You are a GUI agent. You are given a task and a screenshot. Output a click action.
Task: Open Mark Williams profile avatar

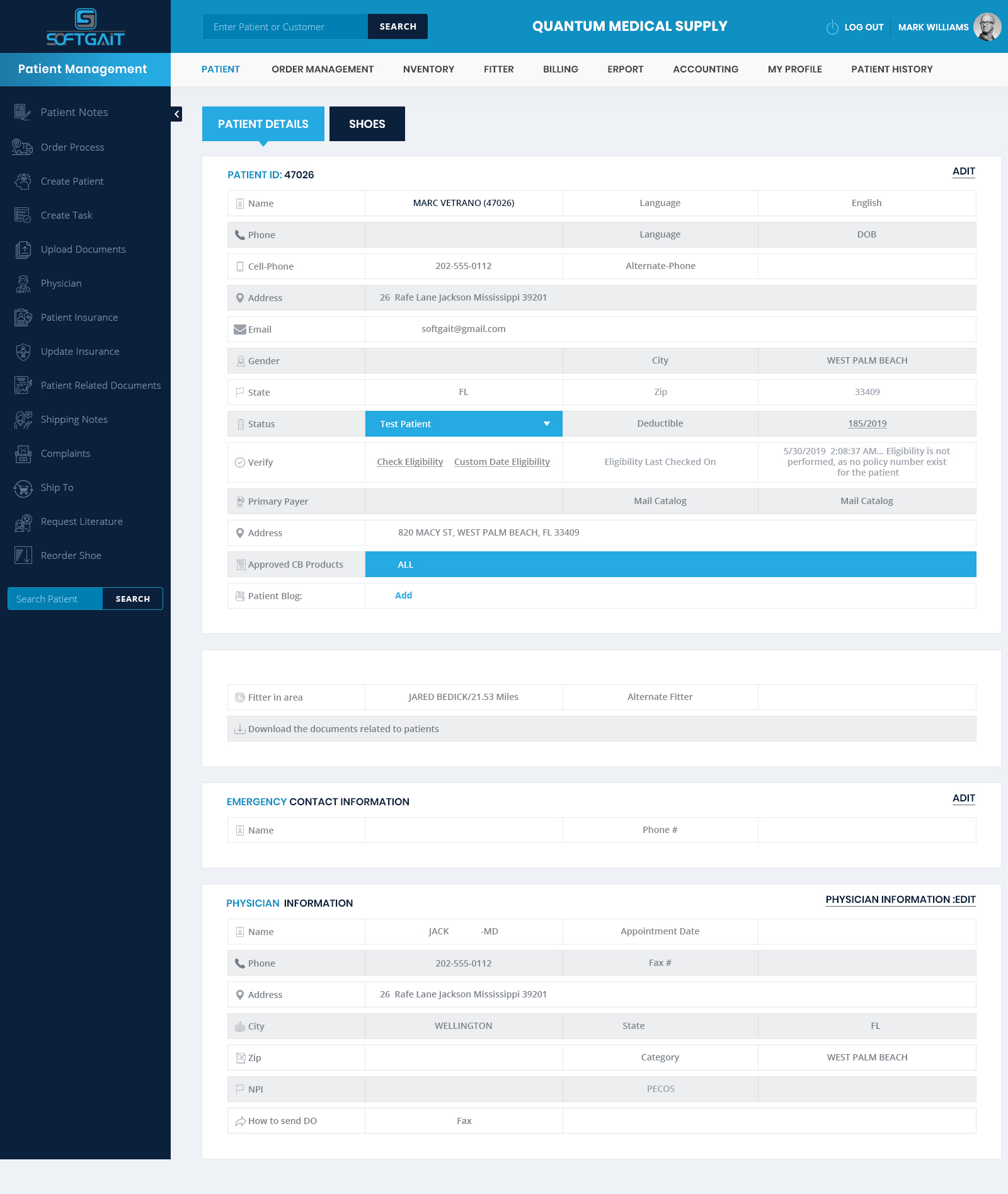[987, 27]
